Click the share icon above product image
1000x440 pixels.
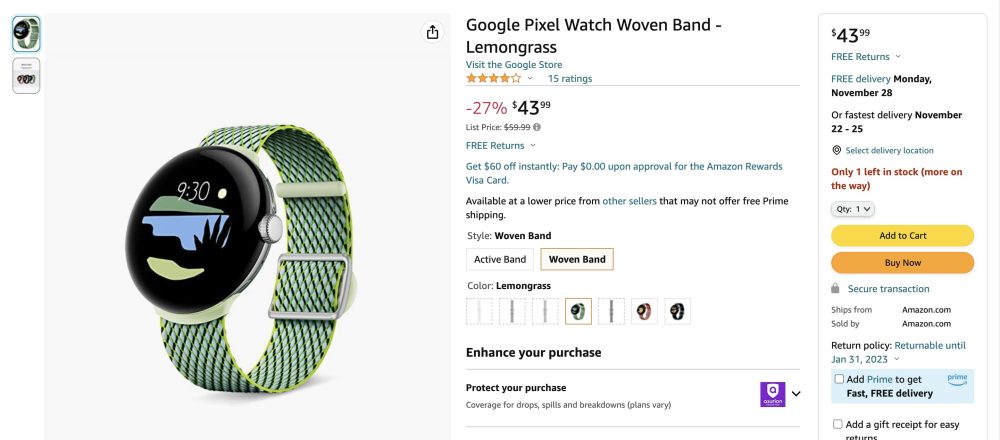tap(432, 32)
